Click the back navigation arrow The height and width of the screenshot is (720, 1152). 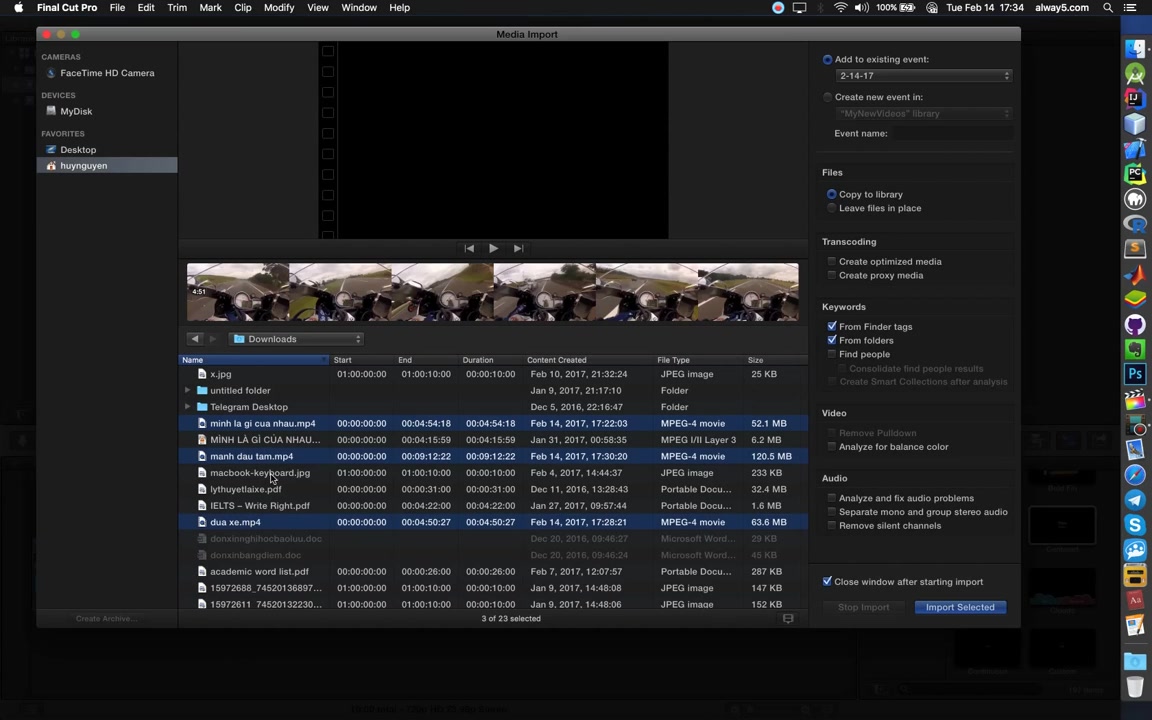pyautogui.click(x=195, y=339)
